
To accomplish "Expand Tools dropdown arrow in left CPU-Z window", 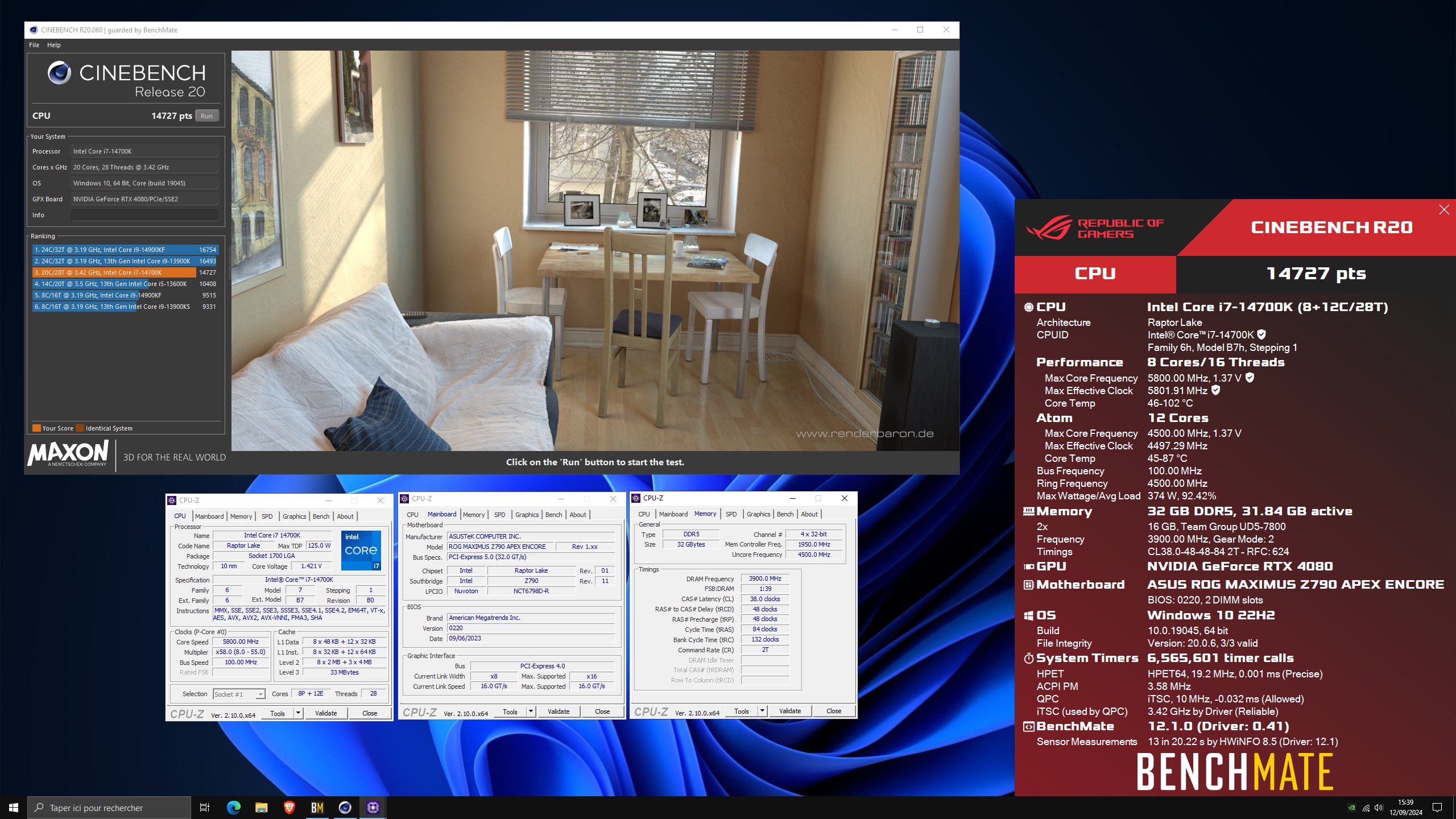I will click(297, 713).
